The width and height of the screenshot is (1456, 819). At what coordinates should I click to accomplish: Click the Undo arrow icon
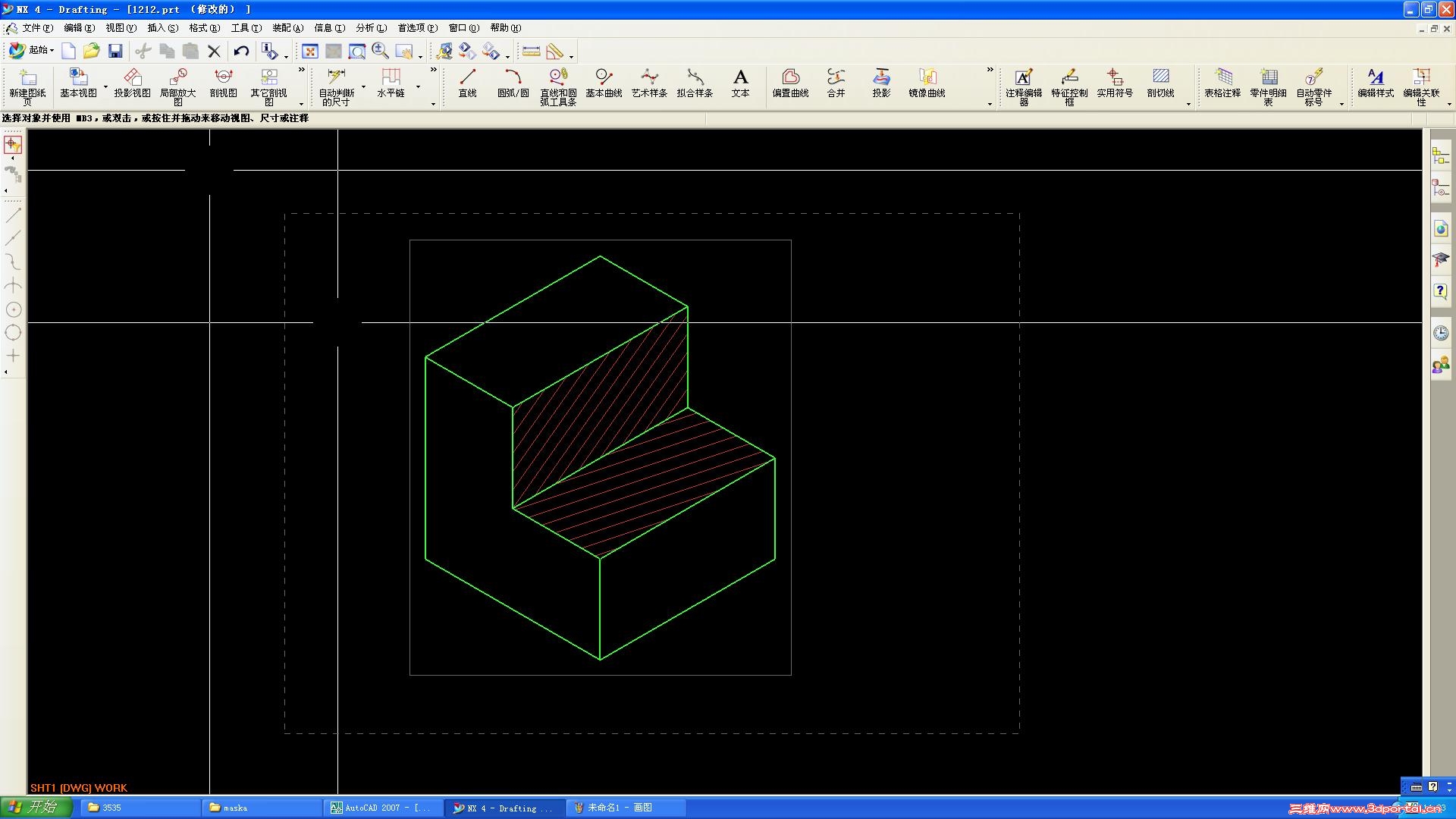pos(241,51)
